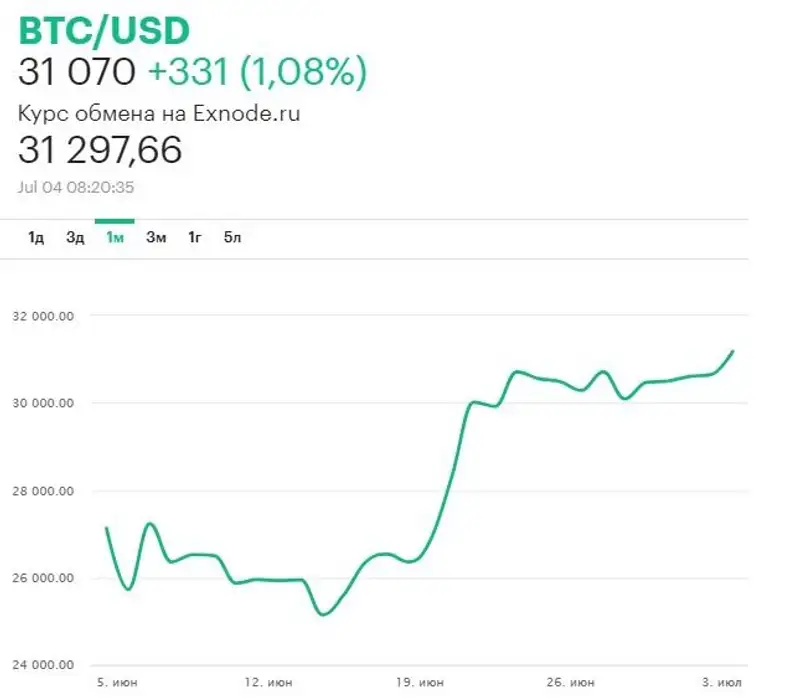Click the 26 000.00 y-axis label
The image size is (800, 700).
(42, 578)
